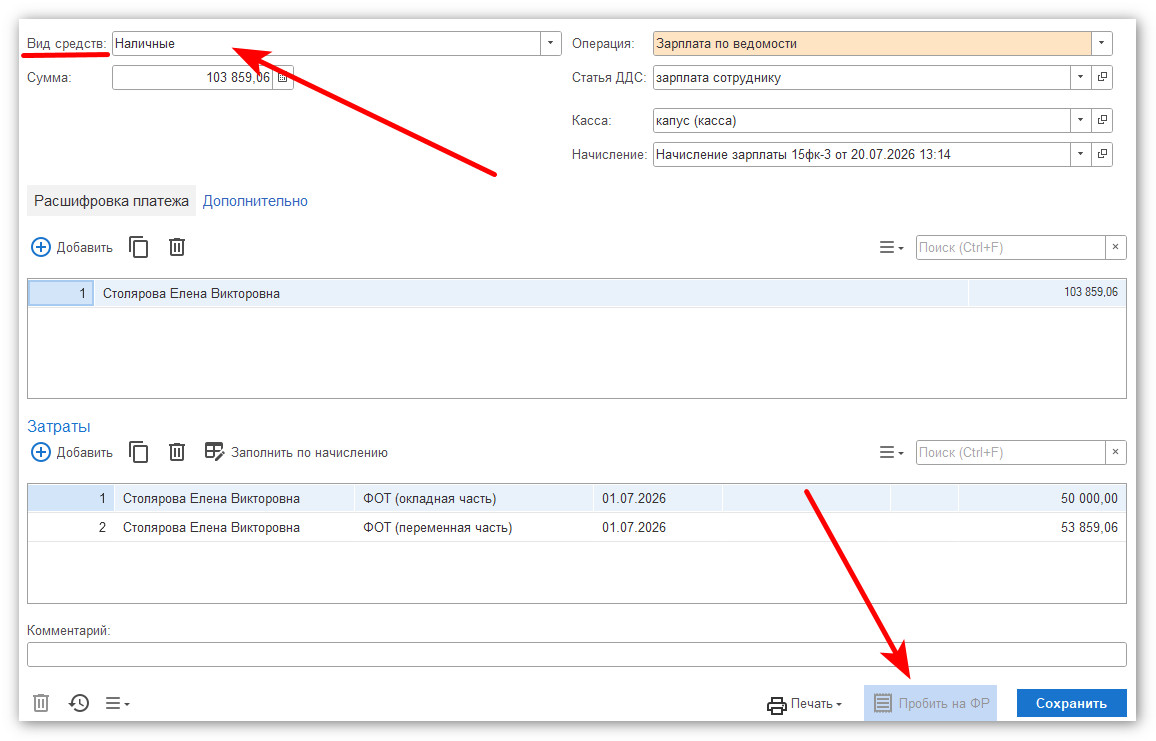Expand the Начисление dropdown arrow
The height and width of the screenshot is (741, 1156).
pos(1081,154)
